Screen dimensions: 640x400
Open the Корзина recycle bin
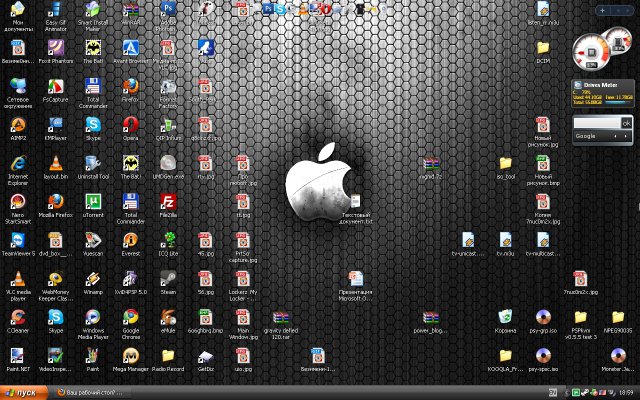tap(506, 316)
